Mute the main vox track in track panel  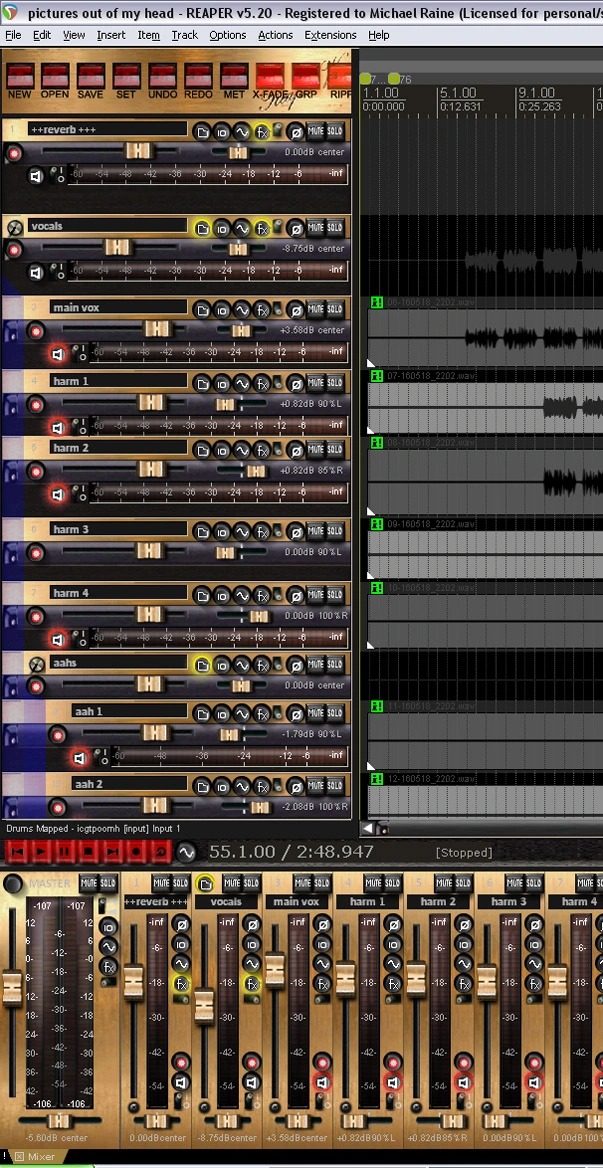(316, 309)
